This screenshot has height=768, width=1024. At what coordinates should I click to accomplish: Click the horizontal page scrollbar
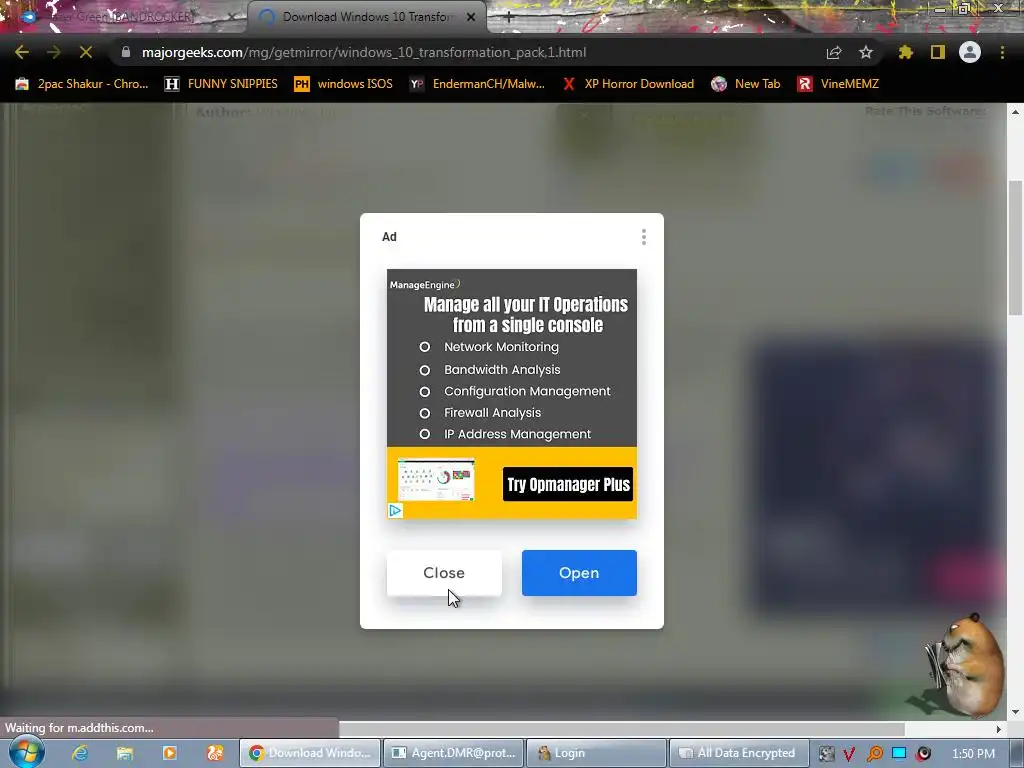(622, 728)
